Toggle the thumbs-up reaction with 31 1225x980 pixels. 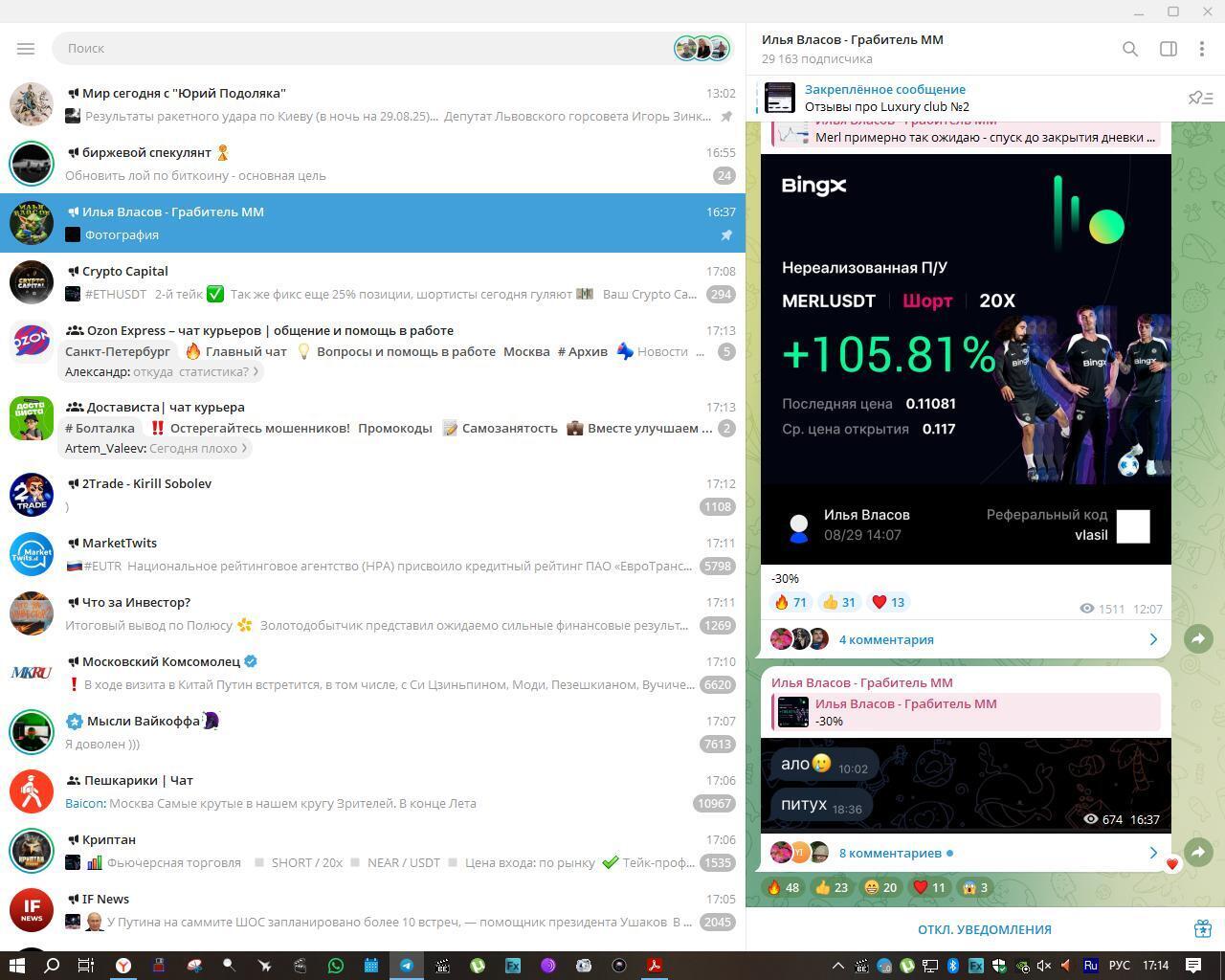coord(839,602)
